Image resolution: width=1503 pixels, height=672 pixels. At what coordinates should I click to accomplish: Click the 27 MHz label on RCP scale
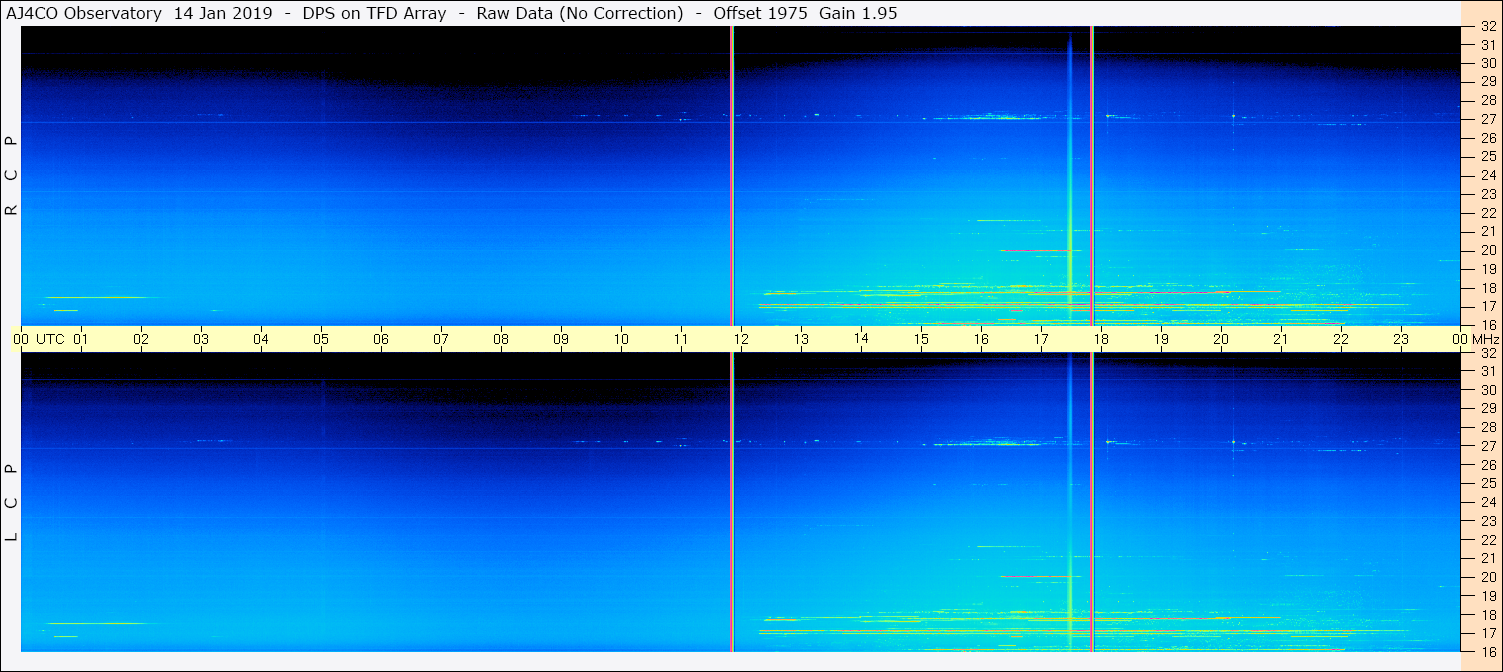coord(1487,119)
